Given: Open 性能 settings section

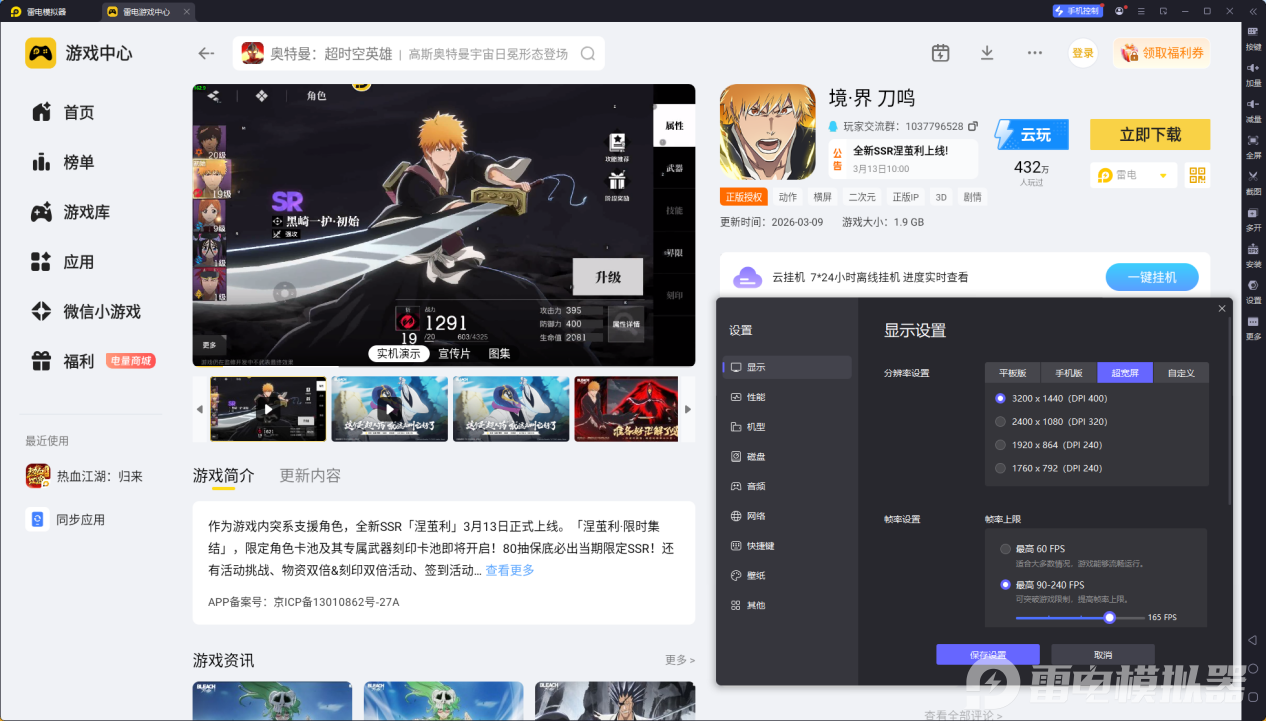Looking at the screenshot, I should tap(756, 397).
